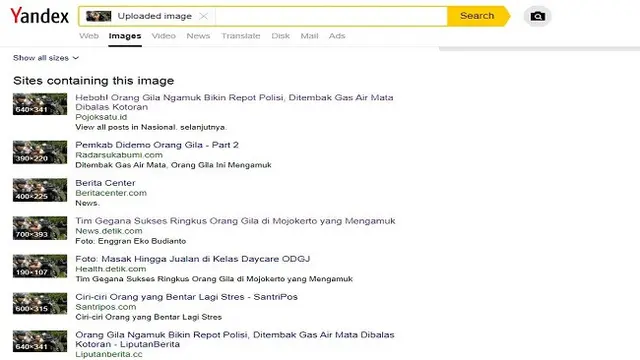Image resolution: width=640 pixels, height=360 pixels.
Task: Click the 600×315 thumbnail for Santripos
Action: coord(40,303)
